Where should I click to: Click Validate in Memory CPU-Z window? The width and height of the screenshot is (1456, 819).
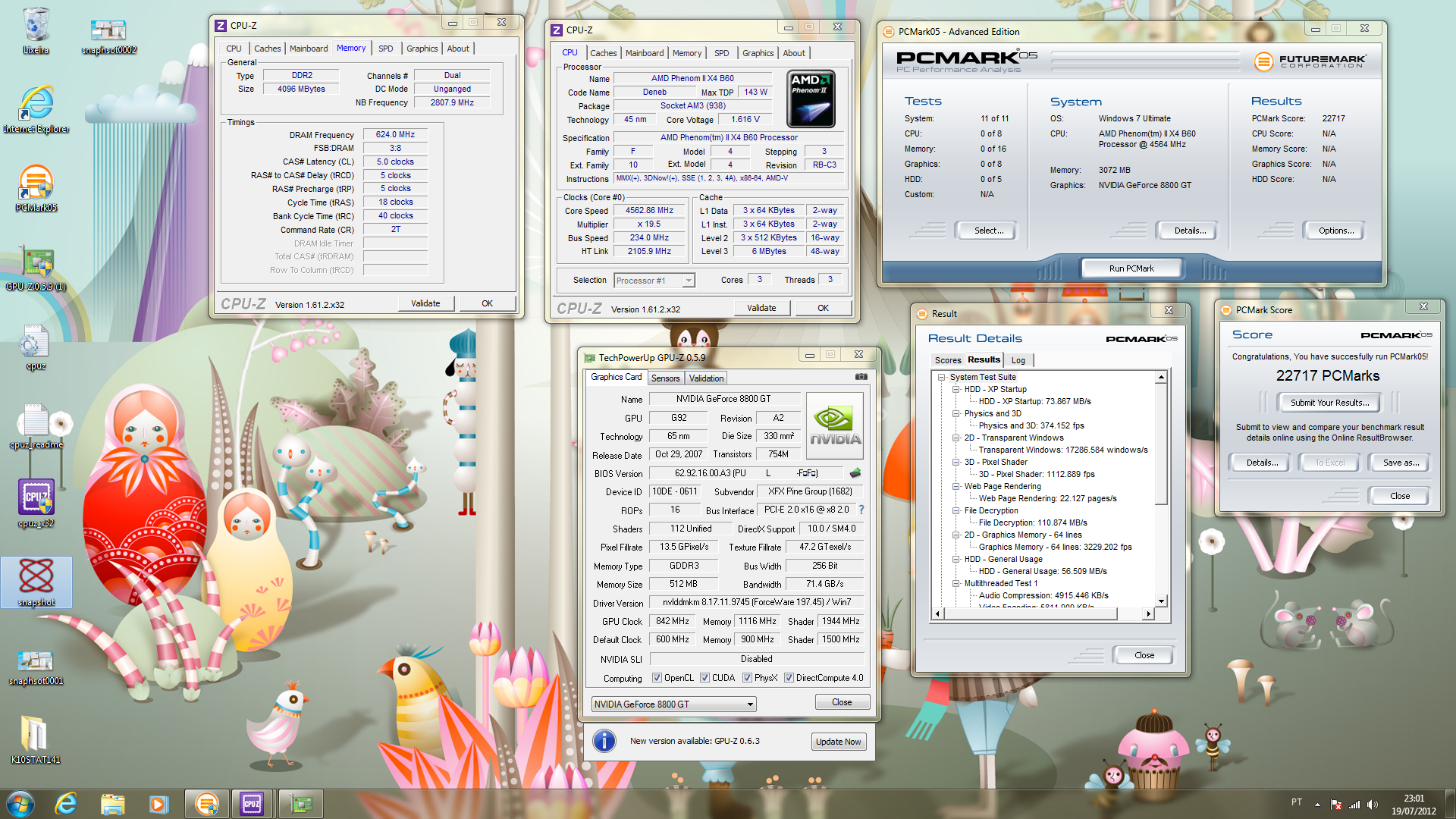tap(425, 303)
